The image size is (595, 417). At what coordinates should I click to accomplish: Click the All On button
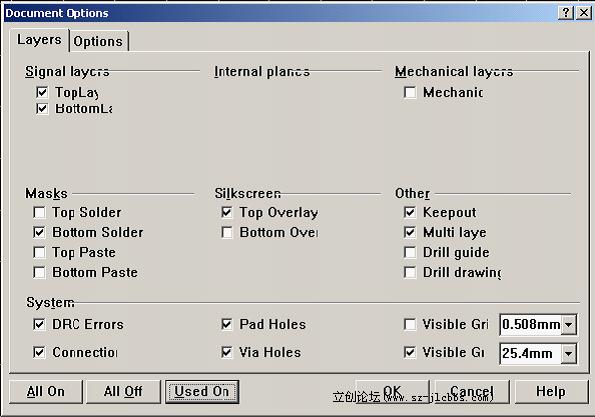click(x=46, y=392)
